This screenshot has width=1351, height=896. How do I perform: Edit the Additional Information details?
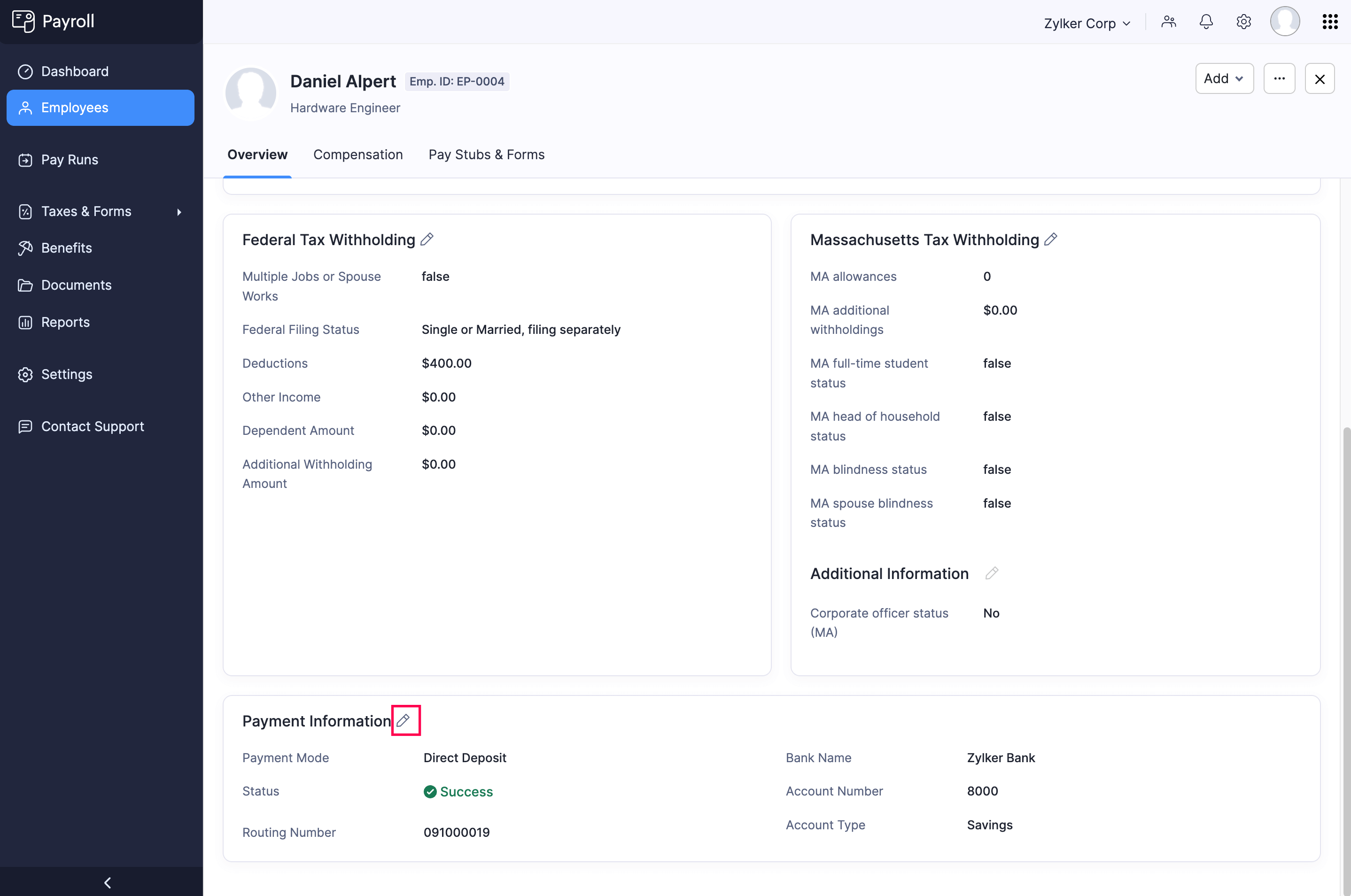click(992, 573)
